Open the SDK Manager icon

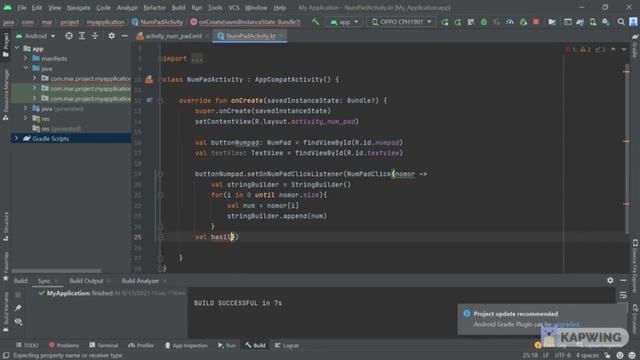(606, 22)
